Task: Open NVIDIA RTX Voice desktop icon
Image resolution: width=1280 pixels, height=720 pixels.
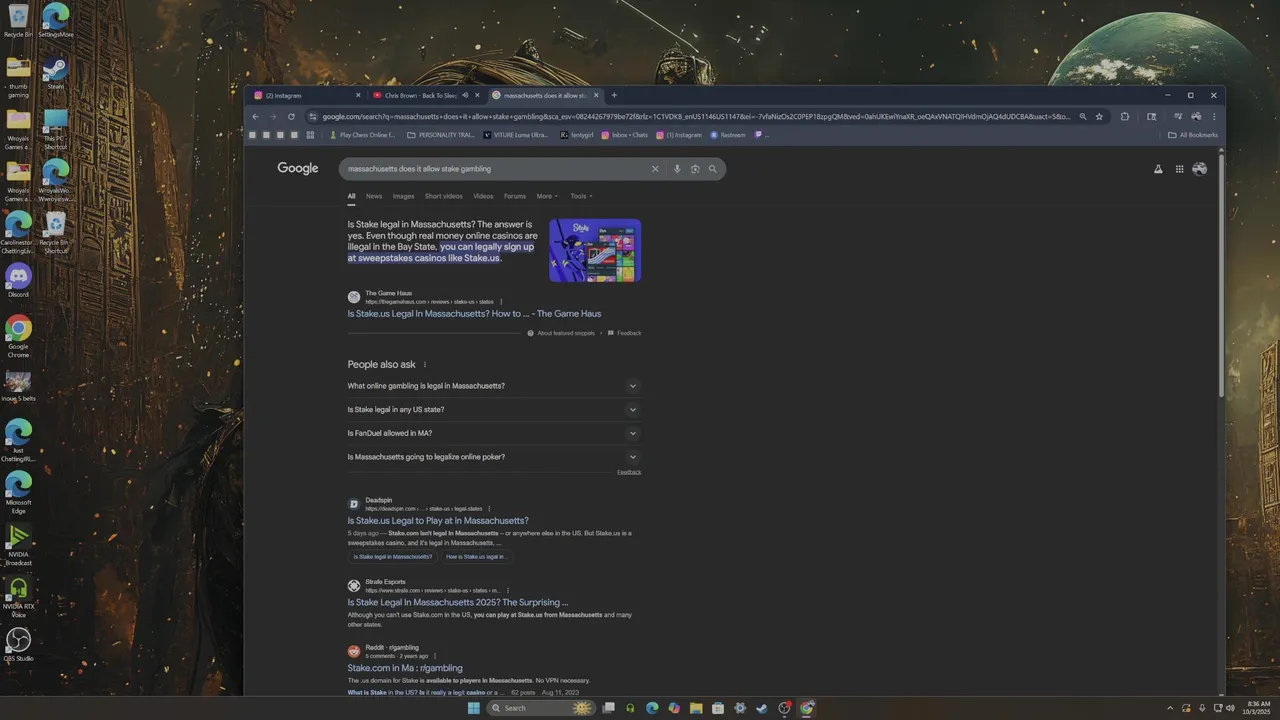Action: click(18, 597)
